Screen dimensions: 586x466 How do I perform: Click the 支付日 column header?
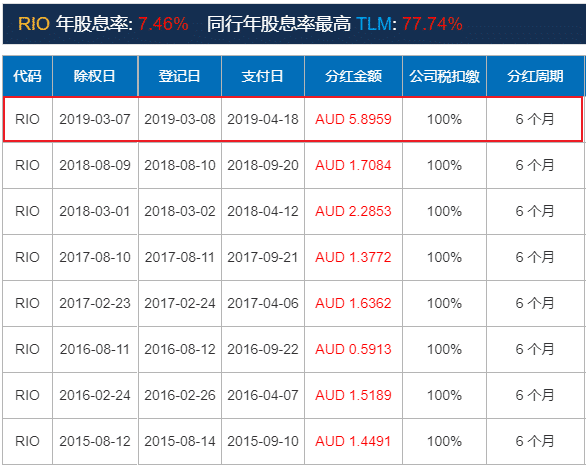[263, 76]
